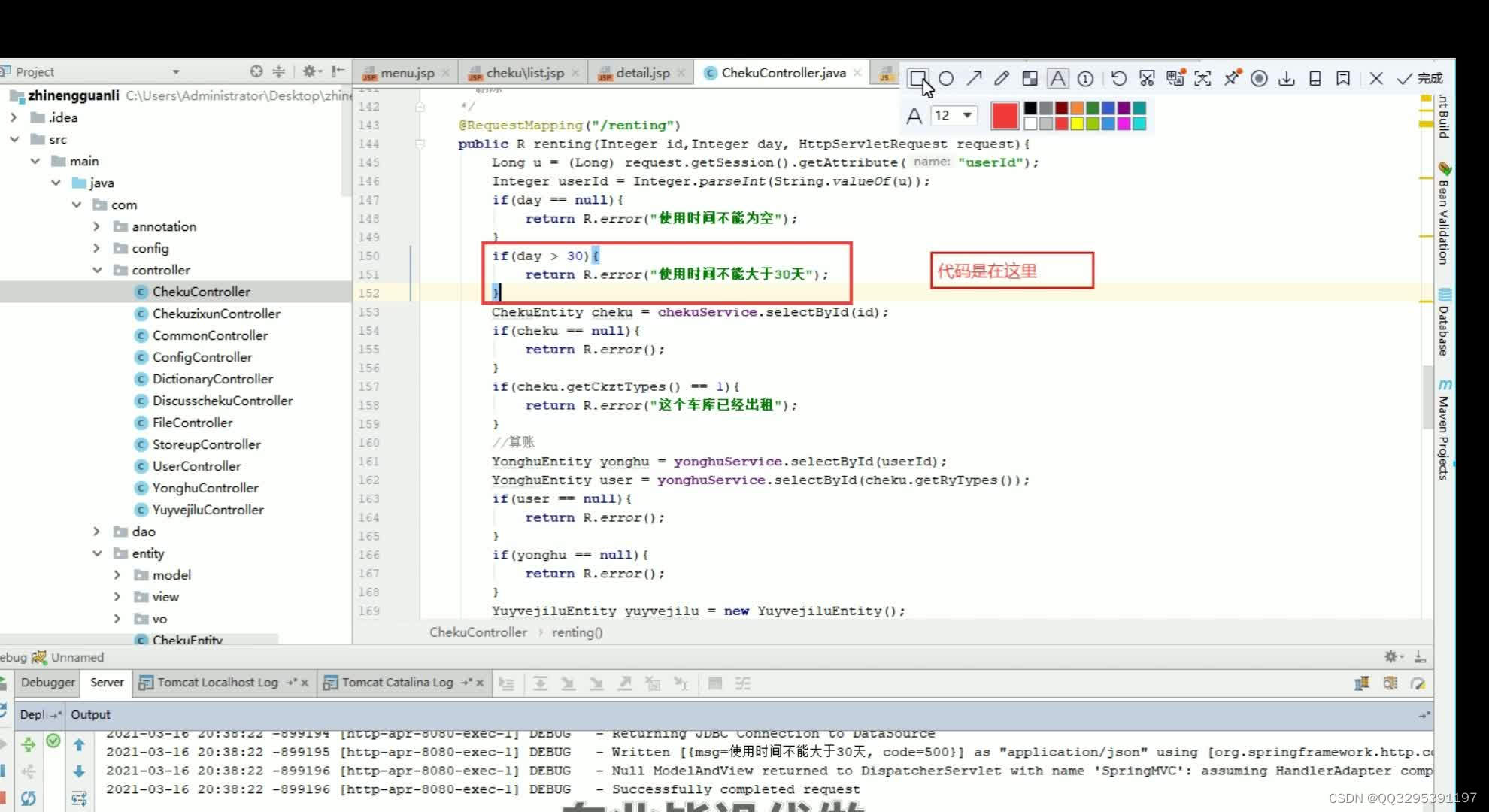Open the Bean Validation side panel

[x=1444, y=214]
